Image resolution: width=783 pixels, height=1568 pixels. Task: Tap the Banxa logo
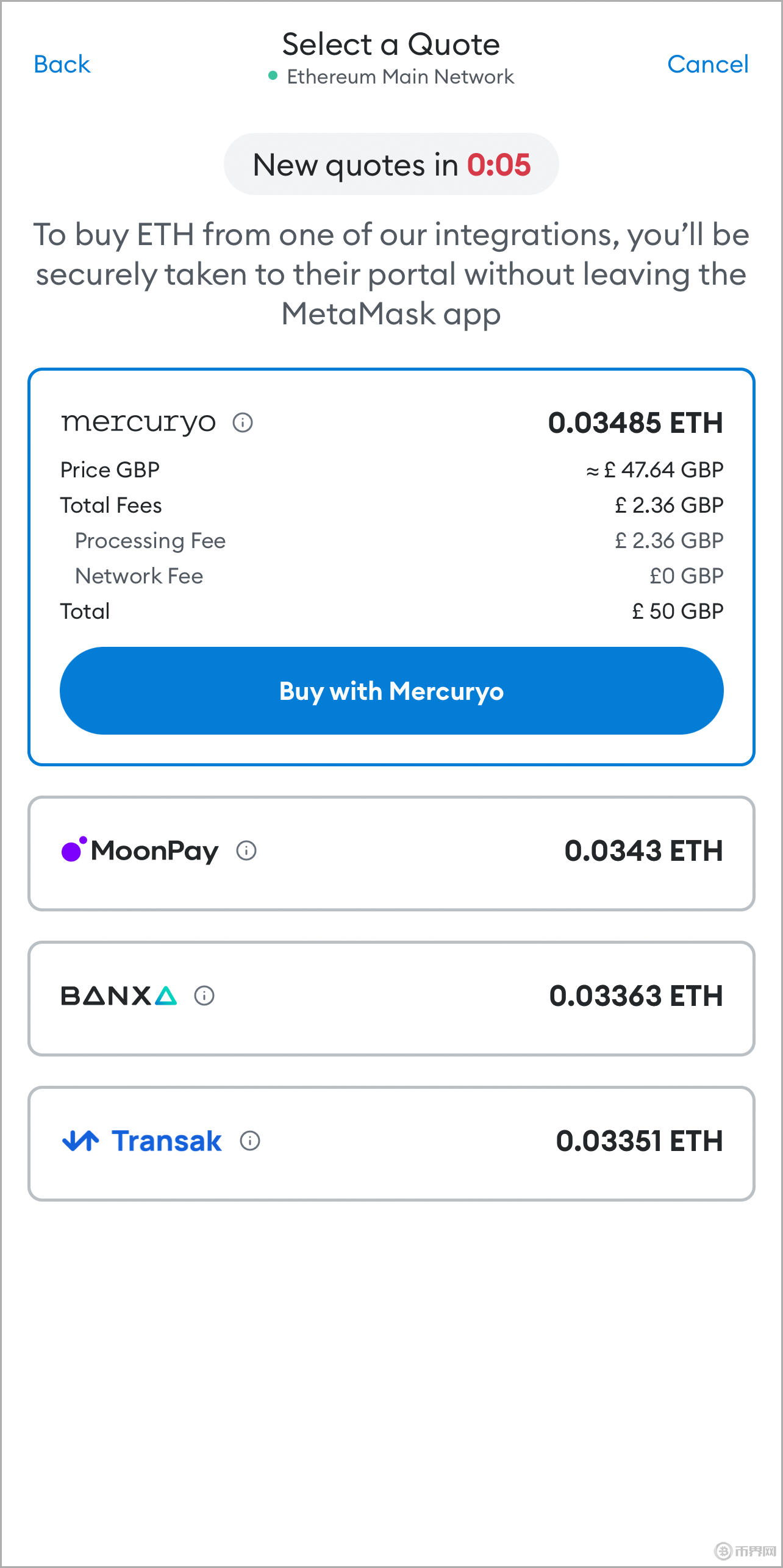click(119, 996)
